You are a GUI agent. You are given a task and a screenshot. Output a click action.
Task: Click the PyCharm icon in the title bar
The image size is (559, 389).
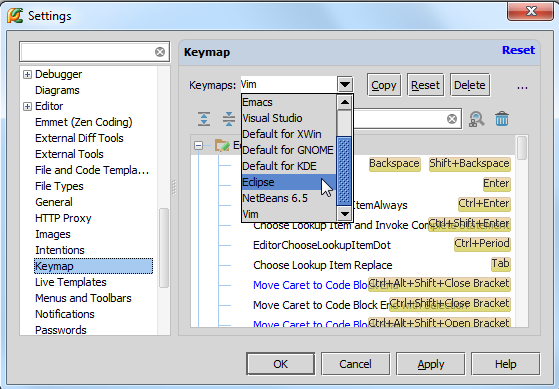[15, 15]
